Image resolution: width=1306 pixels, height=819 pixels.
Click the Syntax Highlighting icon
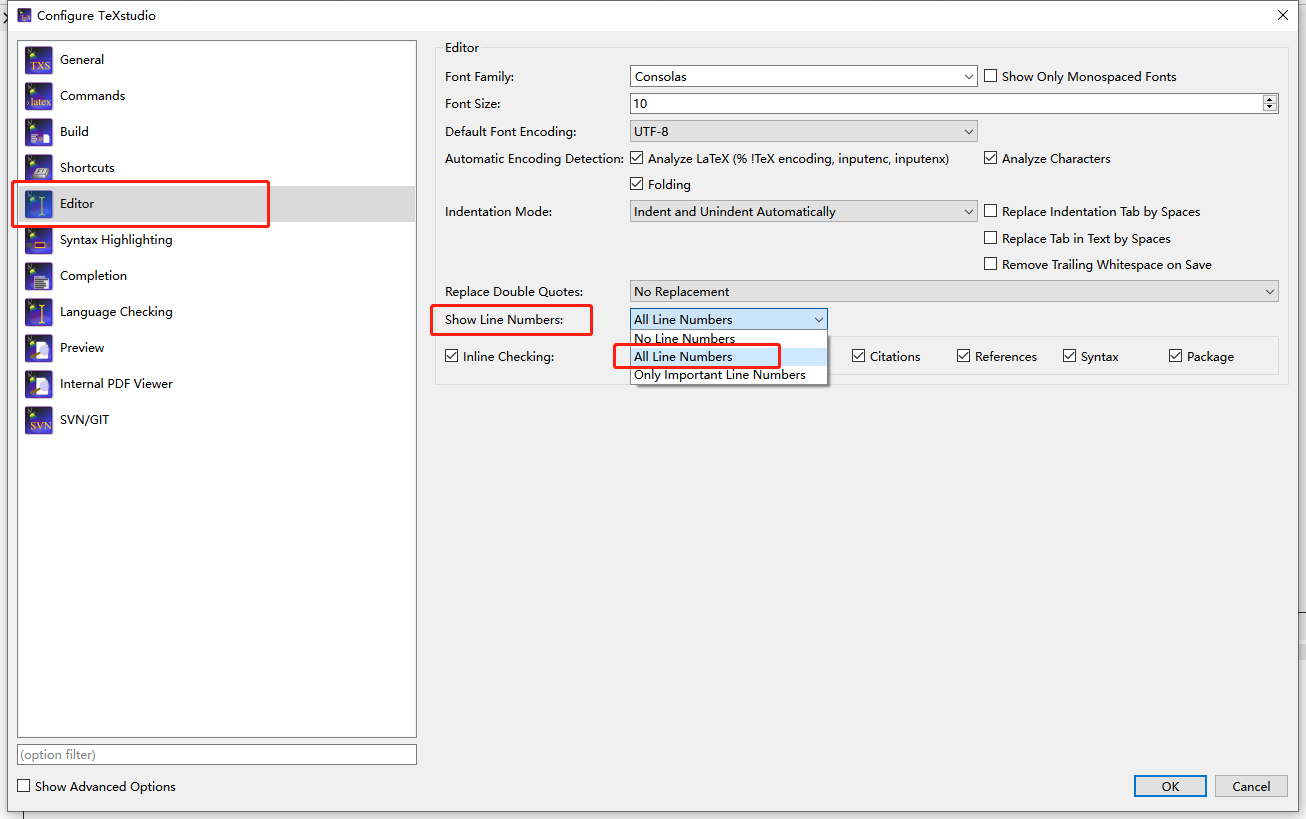coord(39,240)
